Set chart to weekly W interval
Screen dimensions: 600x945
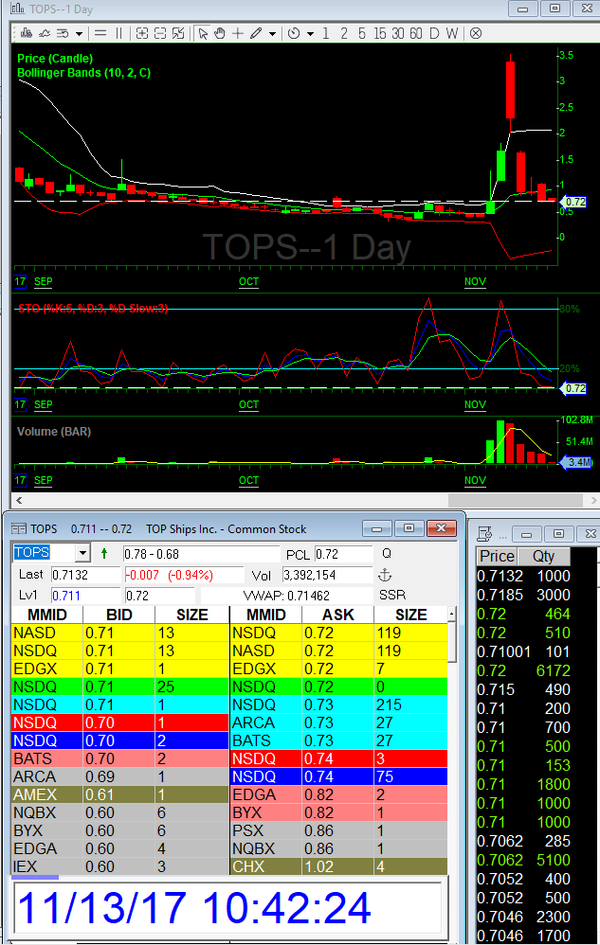[452, 33]
